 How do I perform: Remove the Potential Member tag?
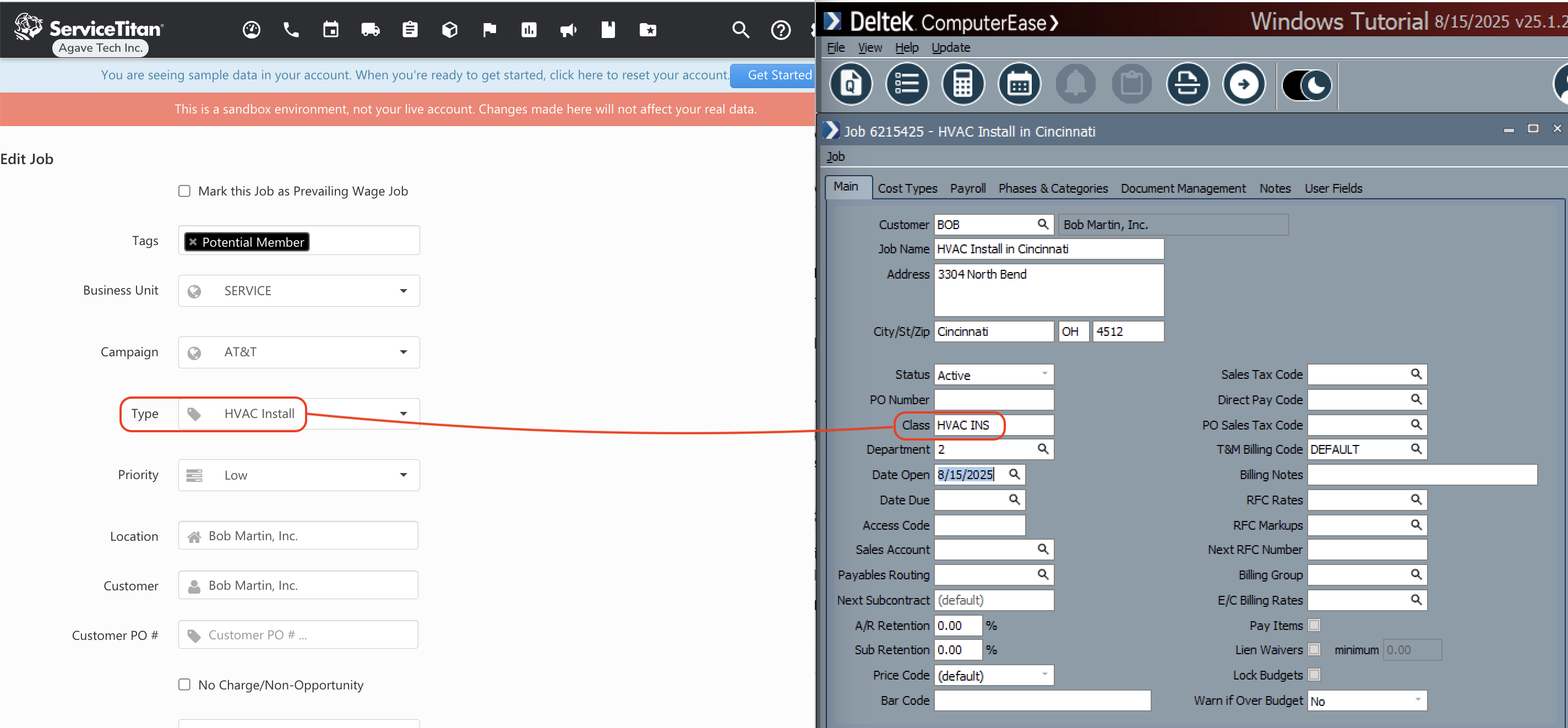point(193,242)
